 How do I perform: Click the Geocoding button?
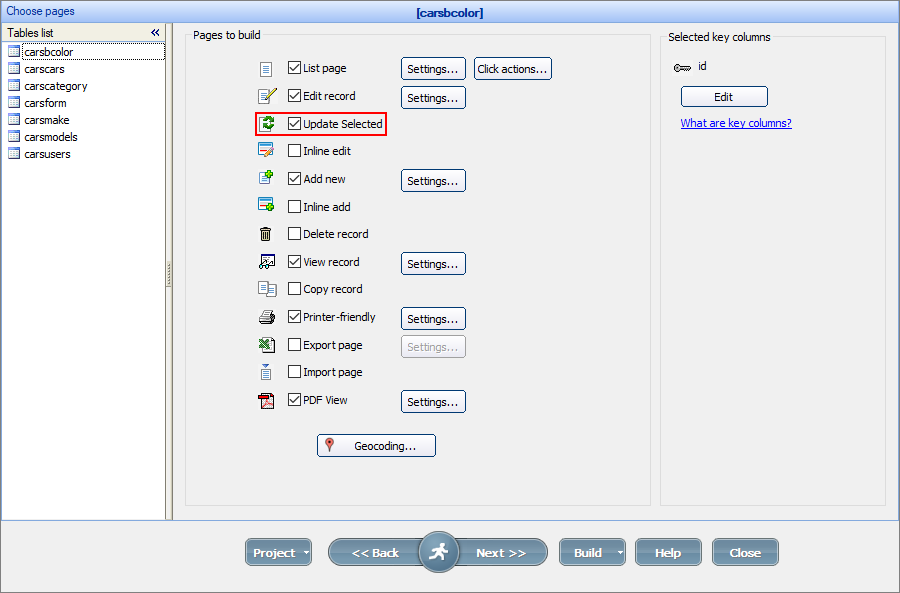[376, 445]
